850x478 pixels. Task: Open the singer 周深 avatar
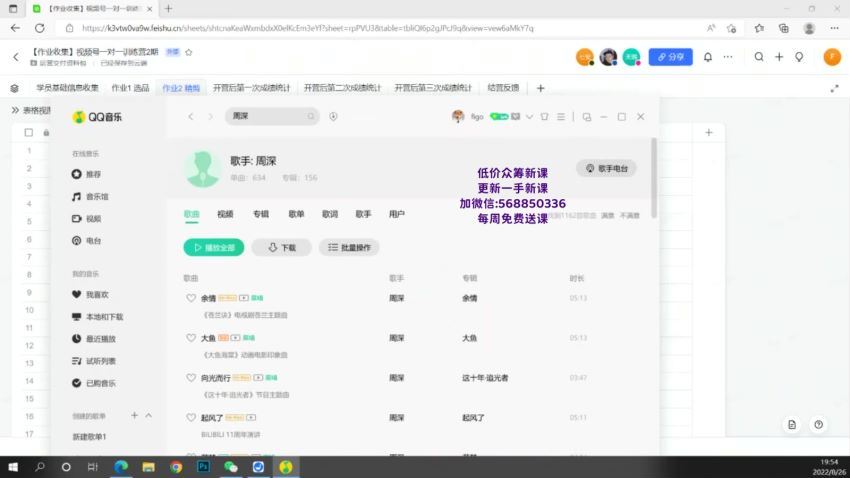point(203,169)
